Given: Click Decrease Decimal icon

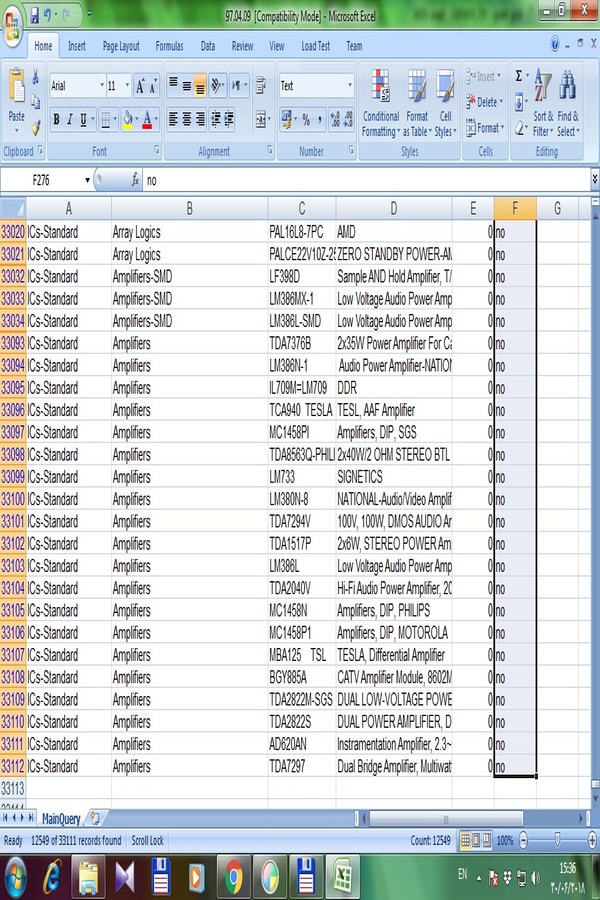Looking at the screenshot, I should coord(349,119).
